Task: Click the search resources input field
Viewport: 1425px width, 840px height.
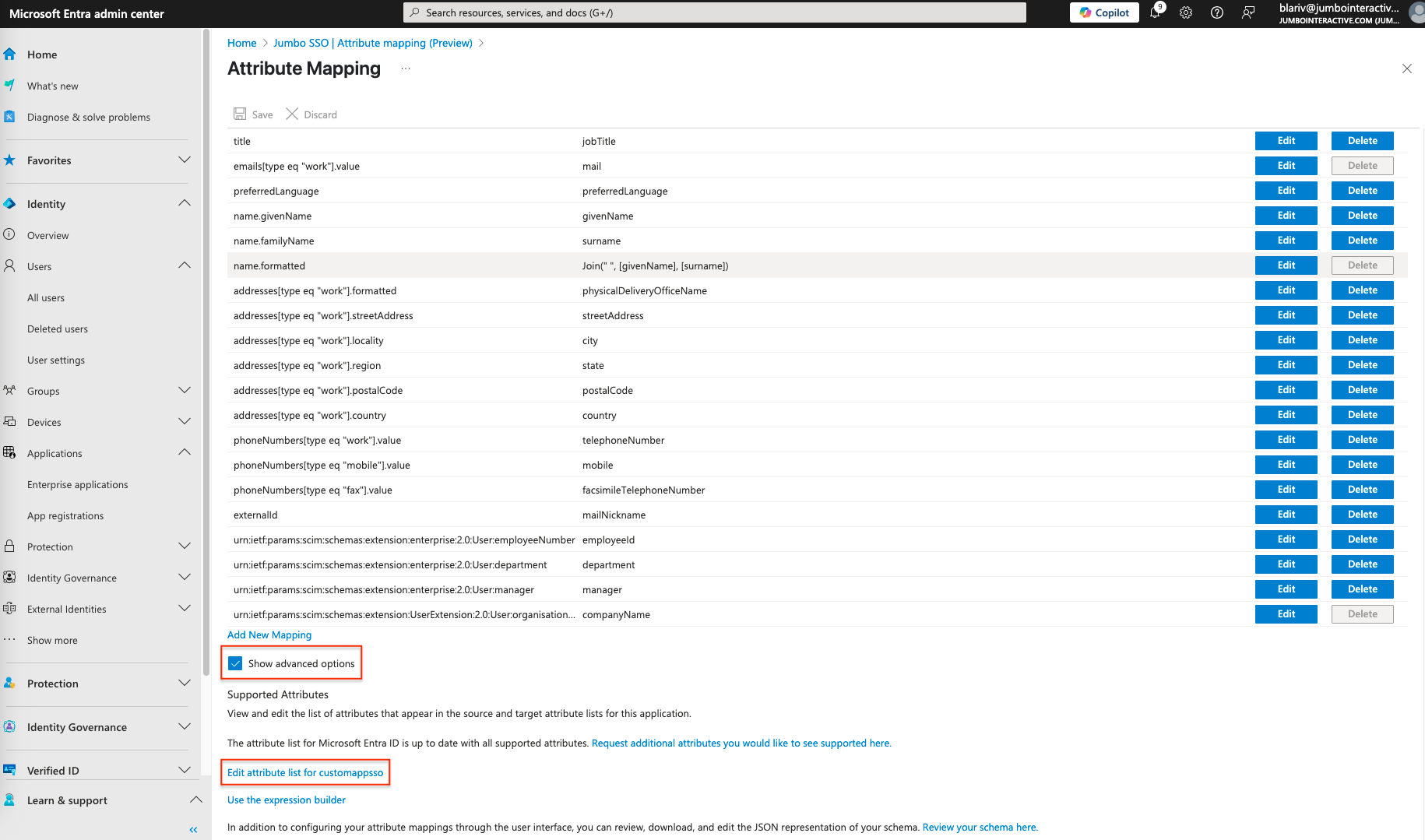Action: pyautogui.click(x=715, y=12)
